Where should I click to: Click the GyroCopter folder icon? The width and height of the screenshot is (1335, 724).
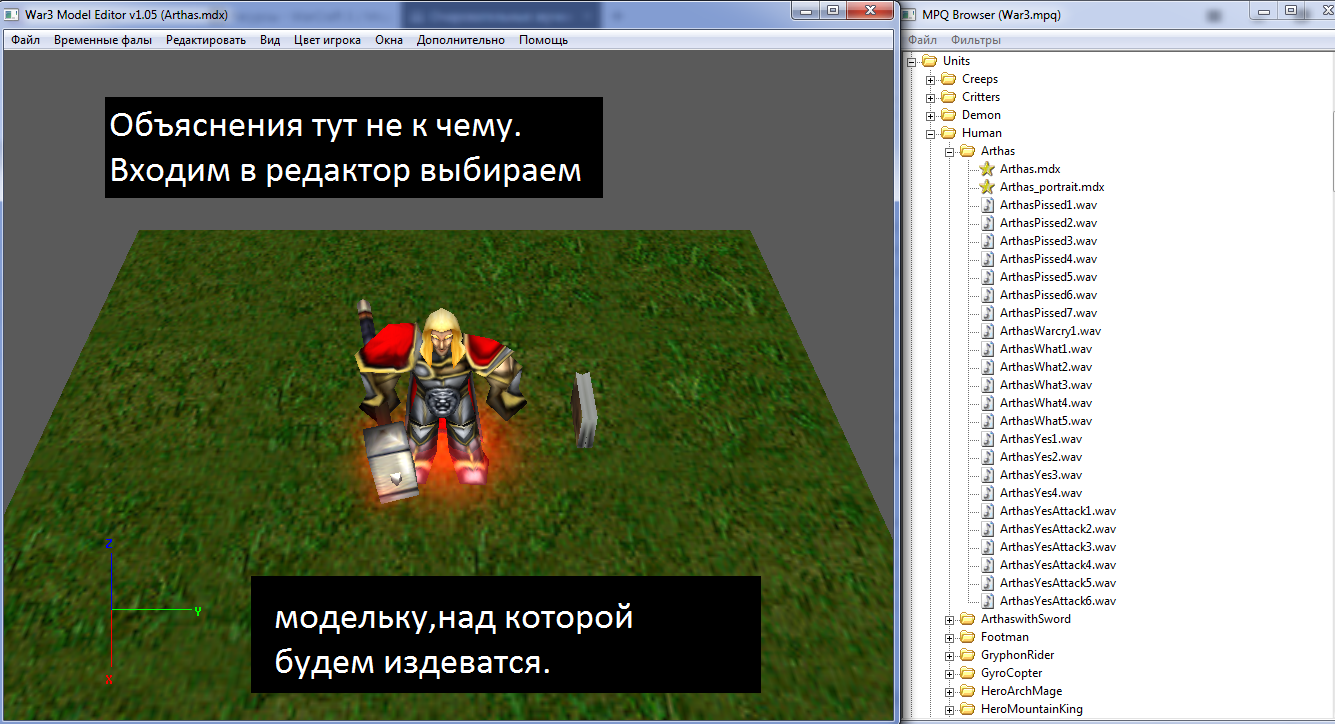coord(968,673)
